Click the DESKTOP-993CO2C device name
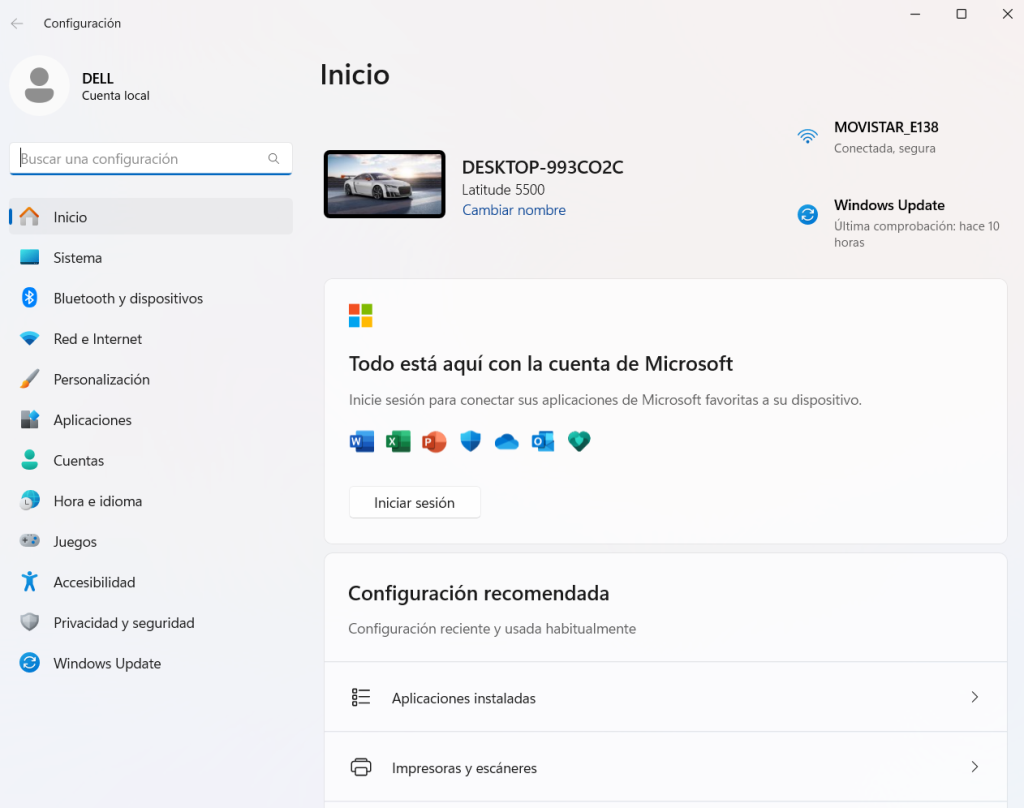The image size is (1024, 808). coord(543,167)
